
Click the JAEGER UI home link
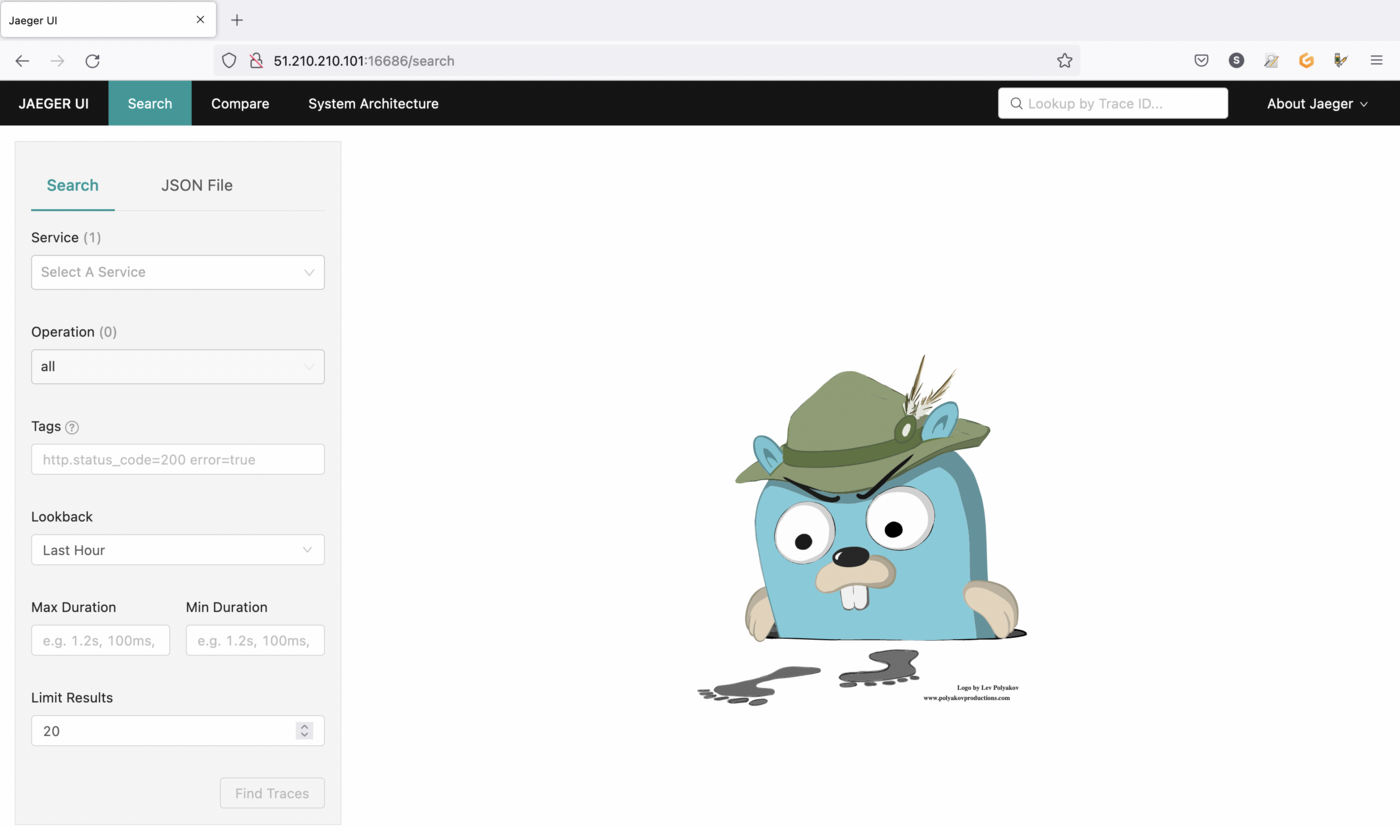click(x=54, y=104)
